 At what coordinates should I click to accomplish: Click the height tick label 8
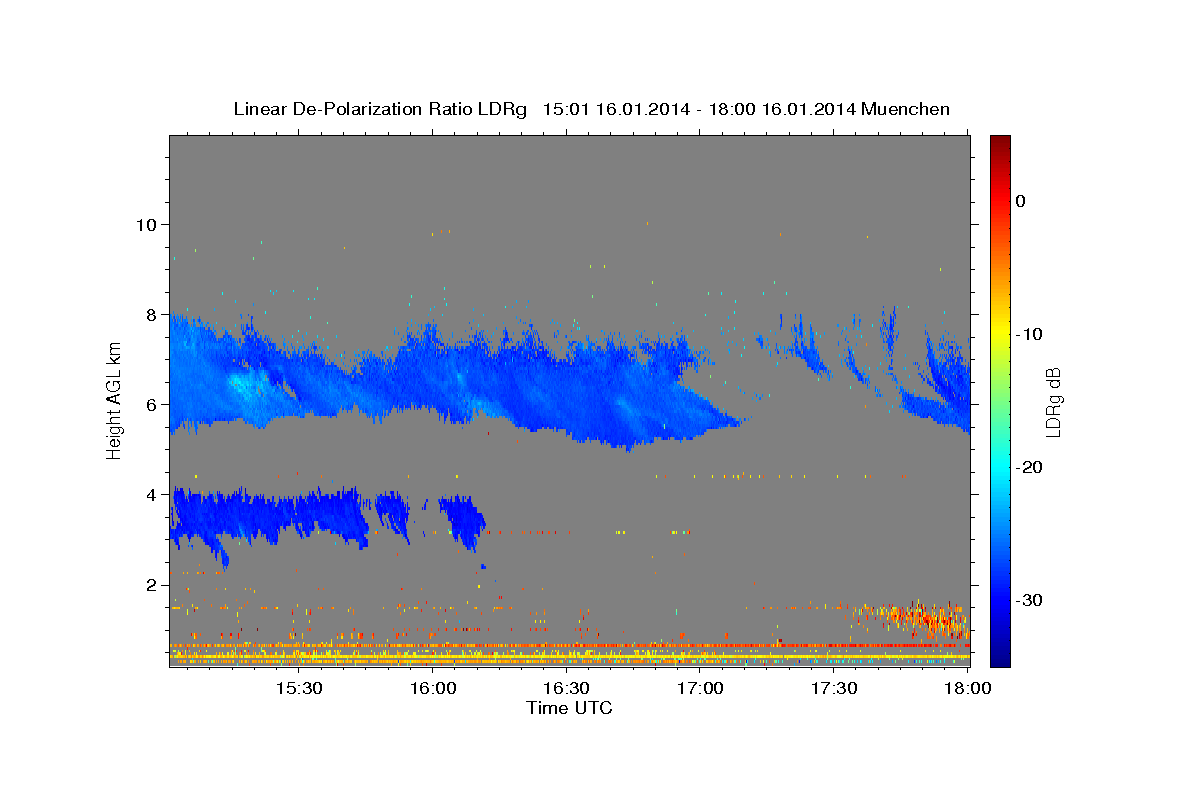pos(153,314)
